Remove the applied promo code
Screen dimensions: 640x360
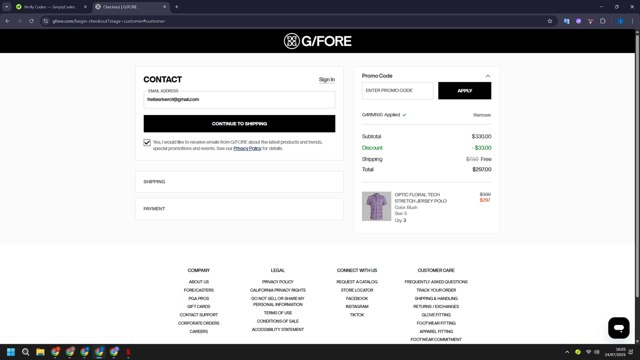tap(482, 115)
